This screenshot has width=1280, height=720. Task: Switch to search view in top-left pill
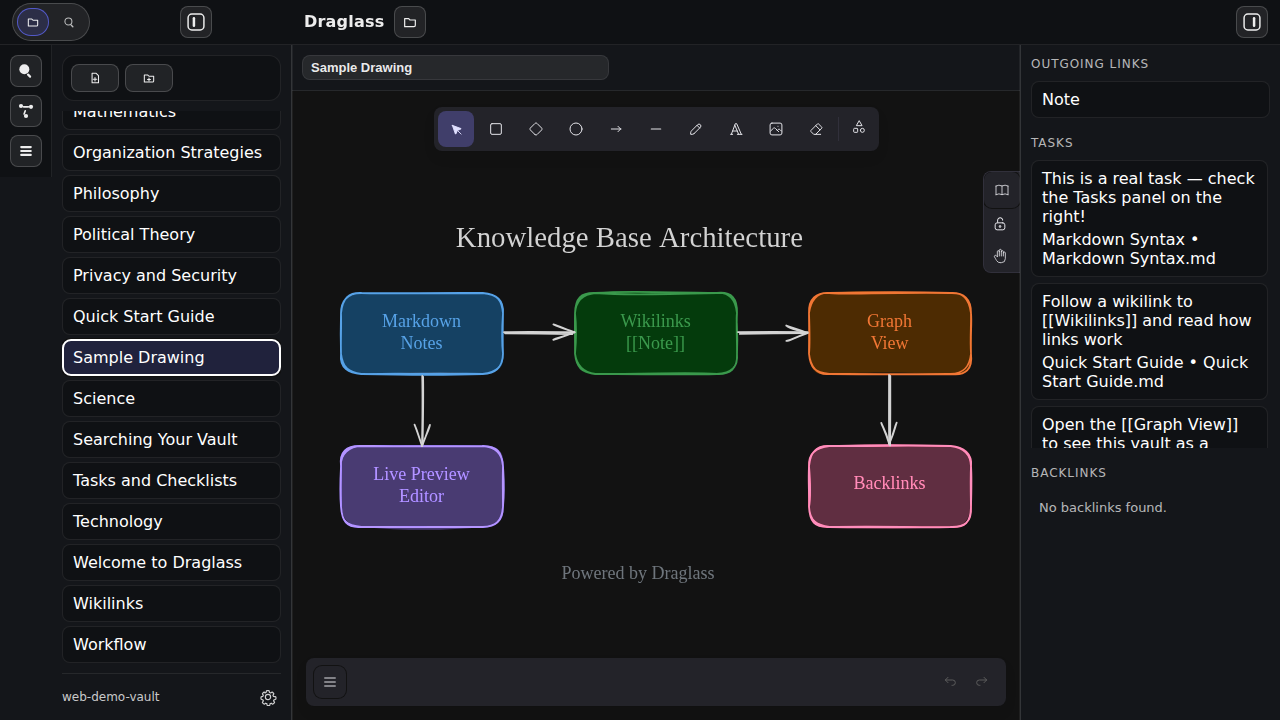click(69, 22)
